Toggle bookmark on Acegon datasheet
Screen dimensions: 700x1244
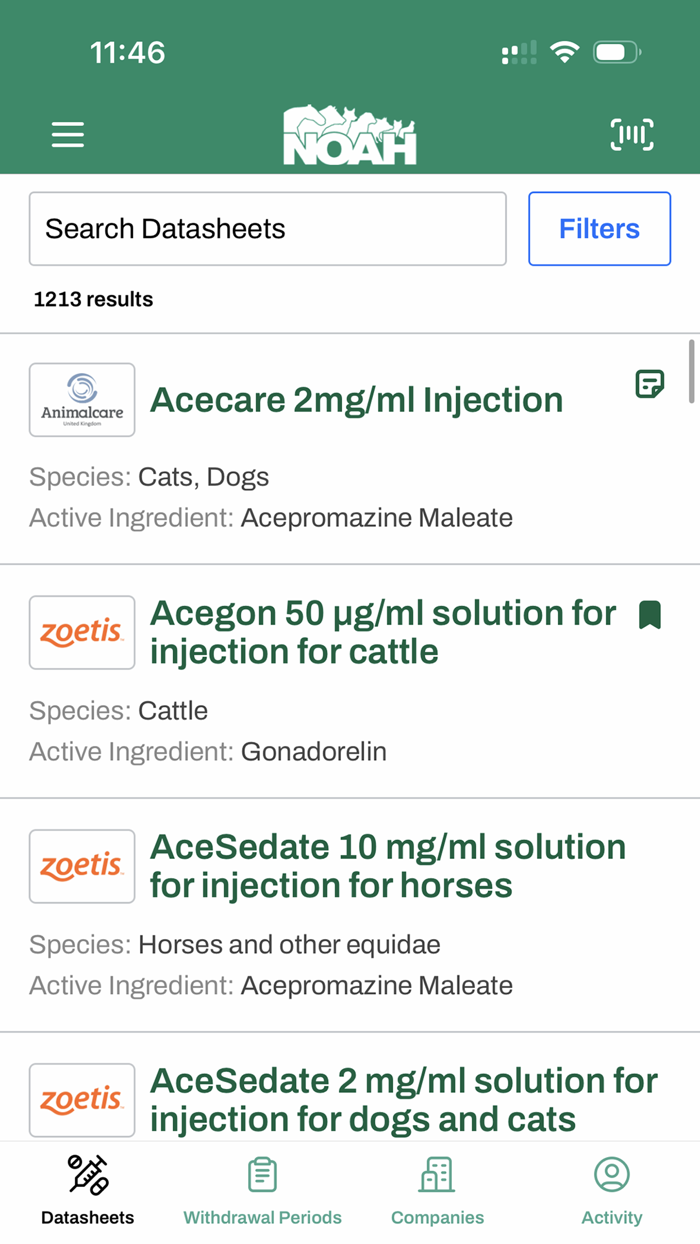click(650, 615)
